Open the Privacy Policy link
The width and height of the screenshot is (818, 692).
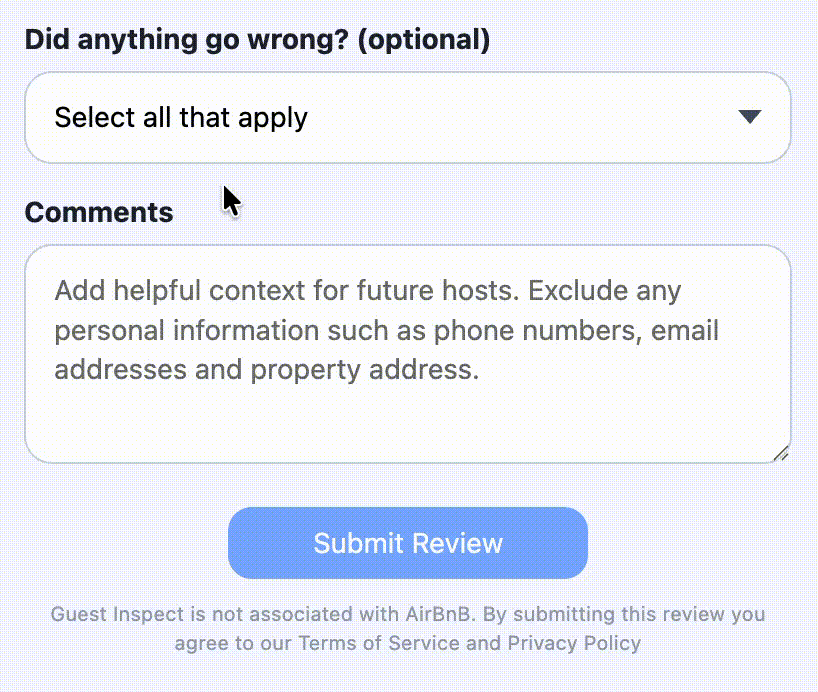click(574, 642)
